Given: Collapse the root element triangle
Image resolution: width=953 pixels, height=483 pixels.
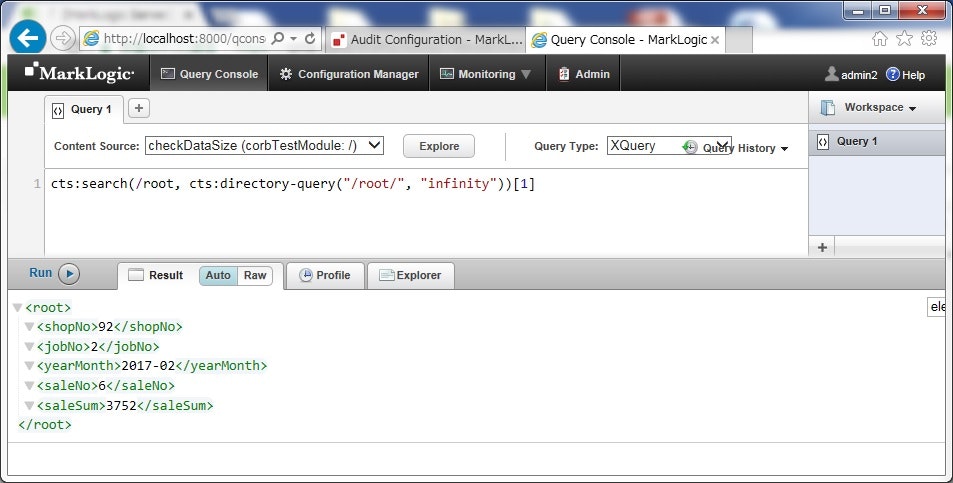Looking at the screenshot, I should tap(18, 307).
